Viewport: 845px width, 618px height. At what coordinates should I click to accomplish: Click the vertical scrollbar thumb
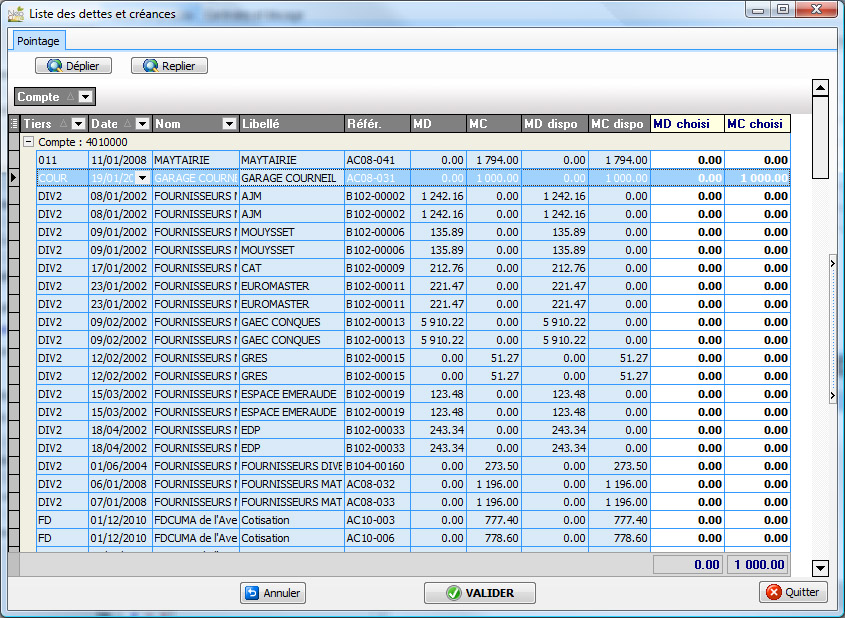point(820,137)
